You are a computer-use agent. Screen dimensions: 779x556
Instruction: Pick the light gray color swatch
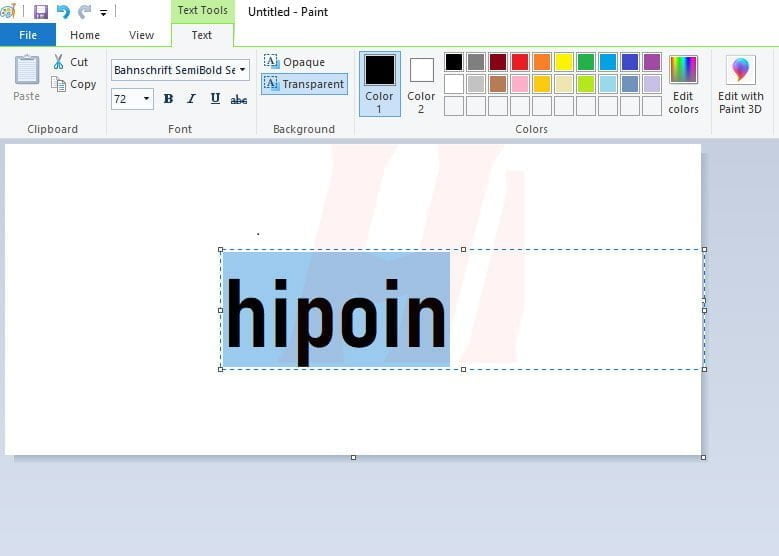tap(476, 84)
